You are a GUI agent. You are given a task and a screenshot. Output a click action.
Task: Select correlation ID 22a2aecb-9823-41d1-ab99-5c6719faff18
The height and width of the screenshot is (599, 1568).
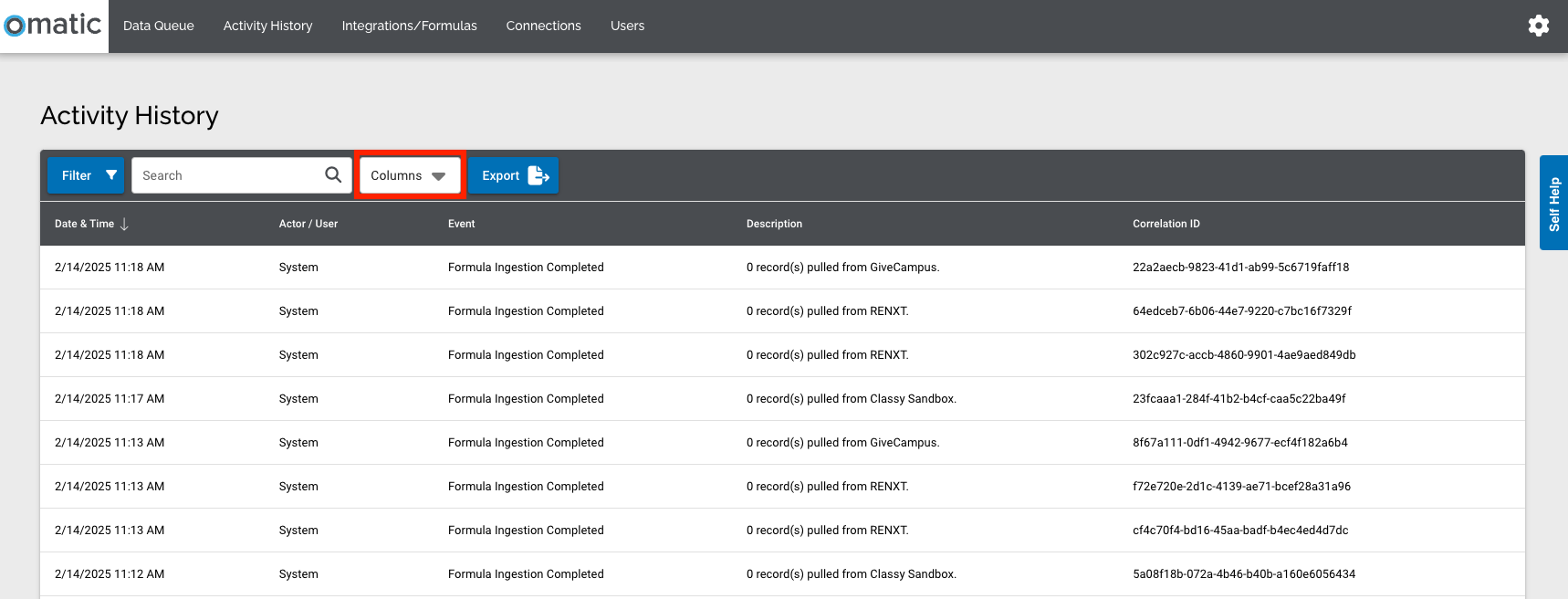click(1241, 268)
